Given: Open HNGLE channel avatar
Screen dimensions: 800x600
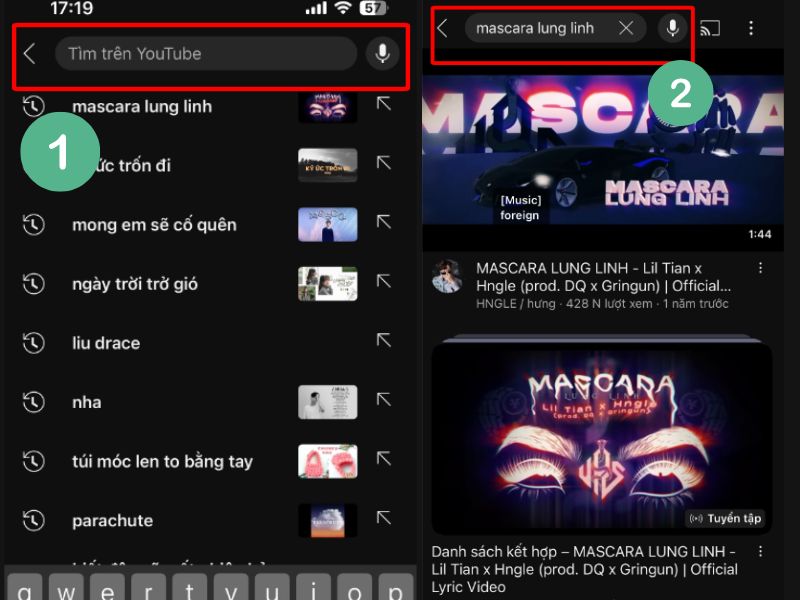Looking at the screenshot, I should (x=448, y=277).
